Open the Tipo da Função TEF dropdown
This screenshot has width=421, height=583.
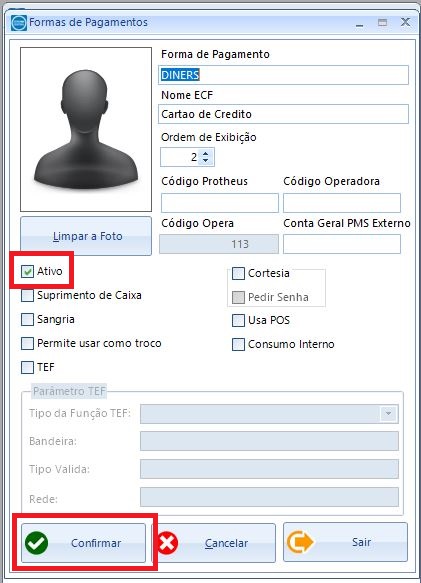pyautogui.click(x=388, y=413)
